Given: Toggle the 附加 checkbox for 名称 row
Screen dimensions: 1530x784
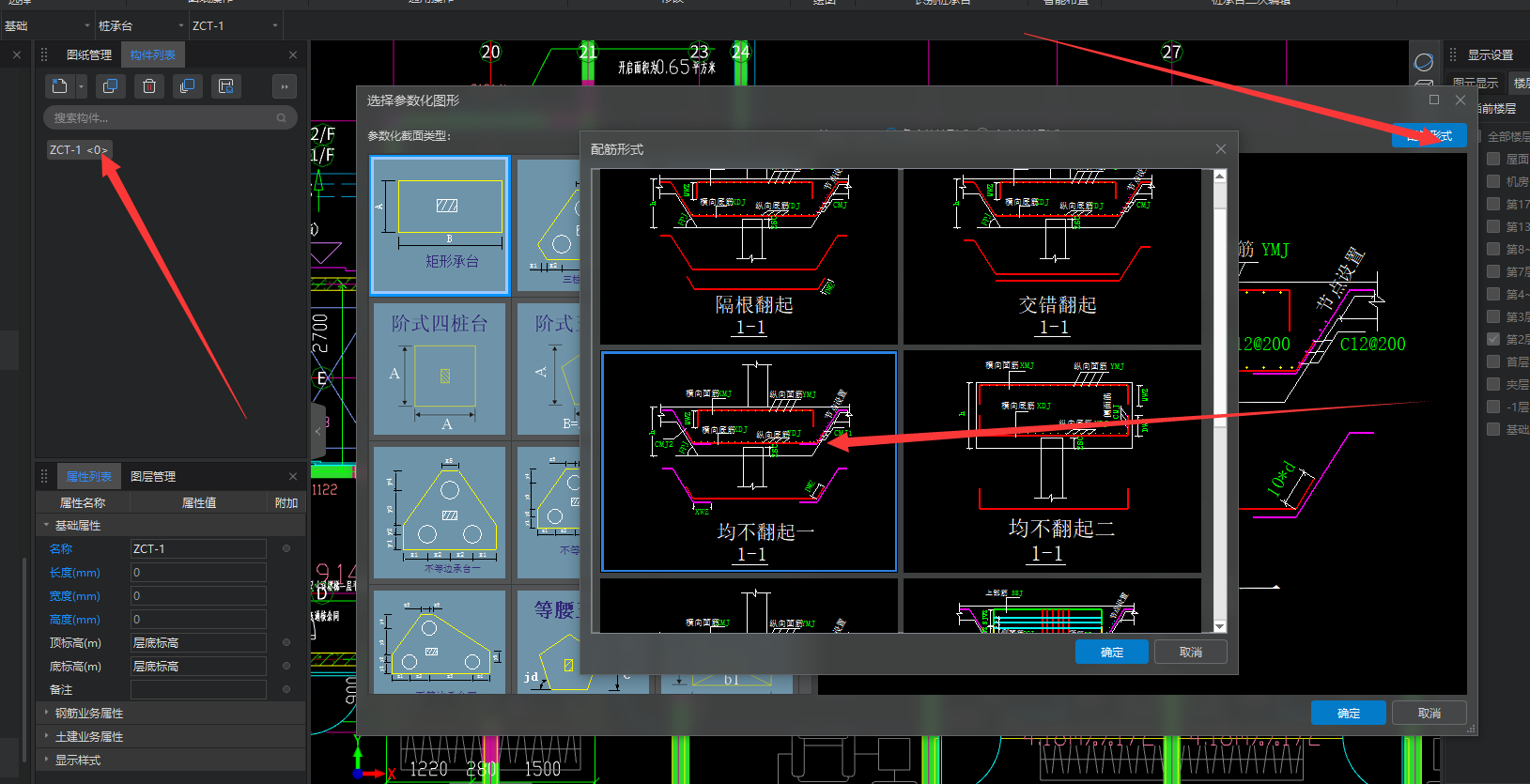Looking at the screenshot, I should click(x=286, y=548).
